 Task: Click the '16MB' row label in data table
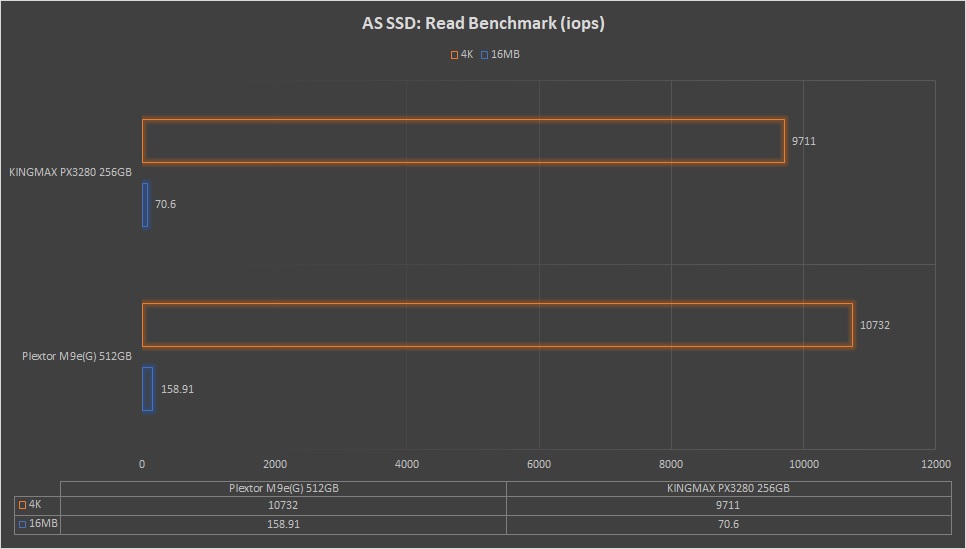[x=43, y=524]
